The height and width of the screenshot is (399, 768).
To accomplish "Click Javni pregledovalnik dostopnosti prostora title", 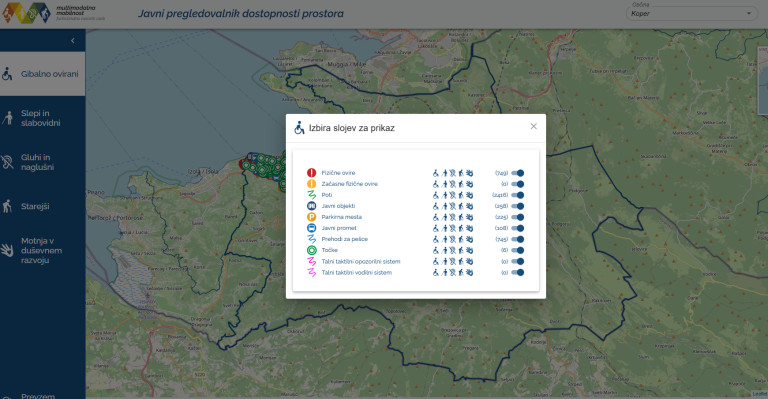I will (x=240, y=13).
